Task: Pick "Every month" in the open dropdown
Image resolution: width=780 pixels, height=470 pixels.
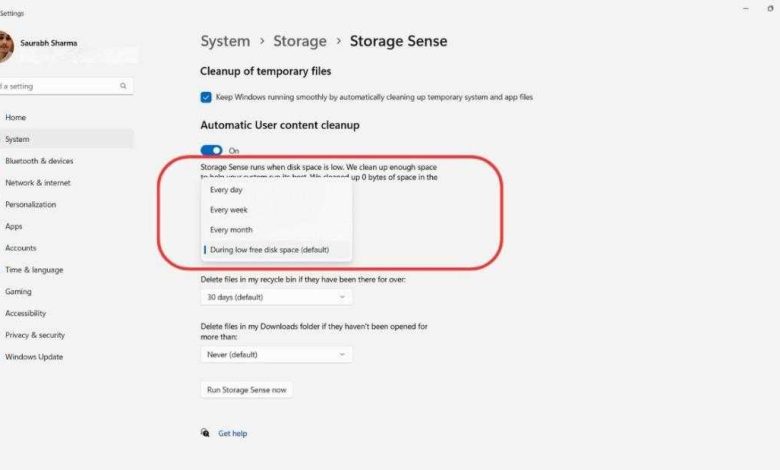Action: click(x=231, y=230)
